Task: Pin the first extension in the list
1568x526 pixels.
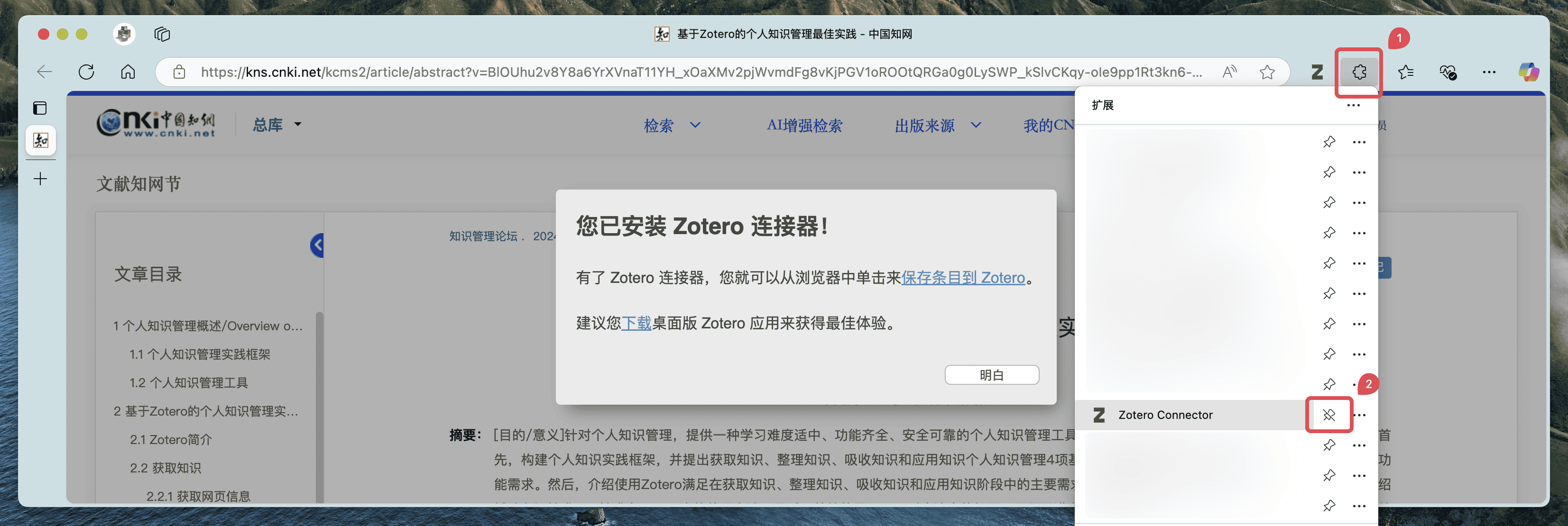Action: click(1329, 142)
